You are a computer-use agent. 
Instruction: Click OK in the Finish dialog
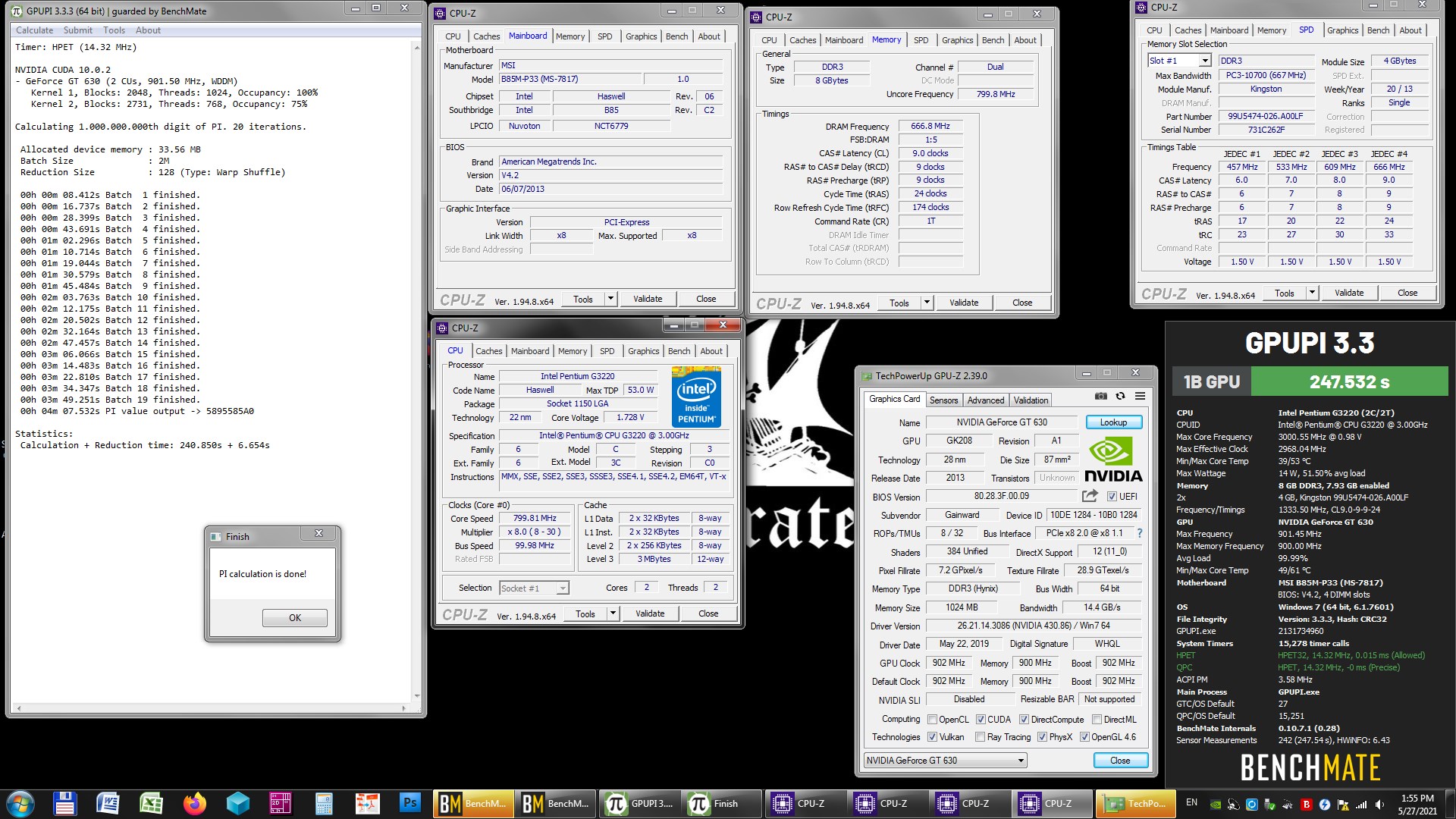[x=295, y=618]
